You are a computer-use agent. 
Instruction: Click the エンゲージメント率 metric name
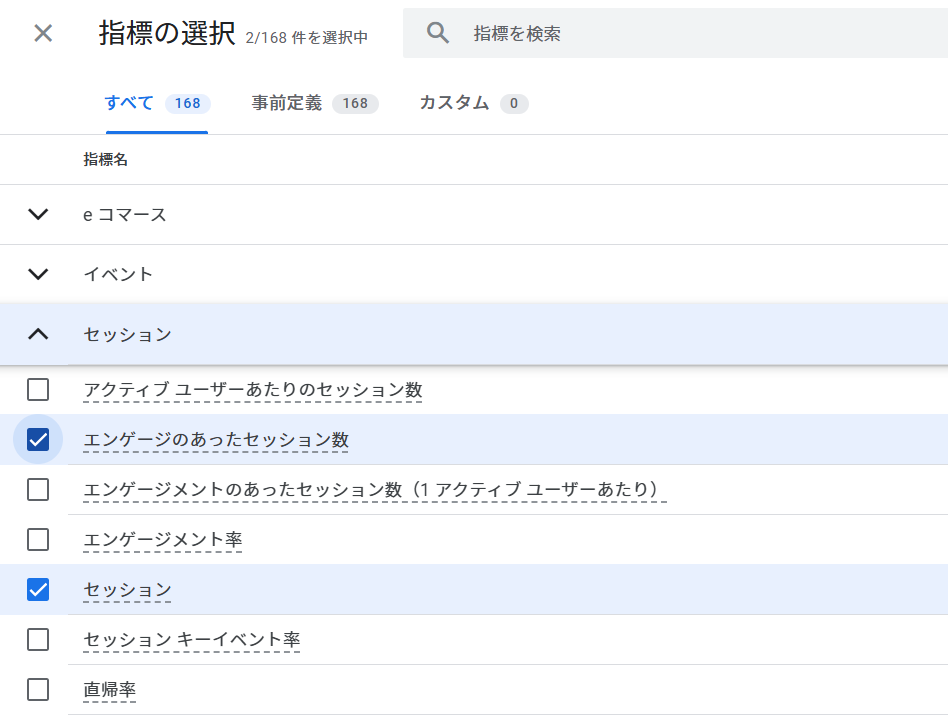[162, 540]
